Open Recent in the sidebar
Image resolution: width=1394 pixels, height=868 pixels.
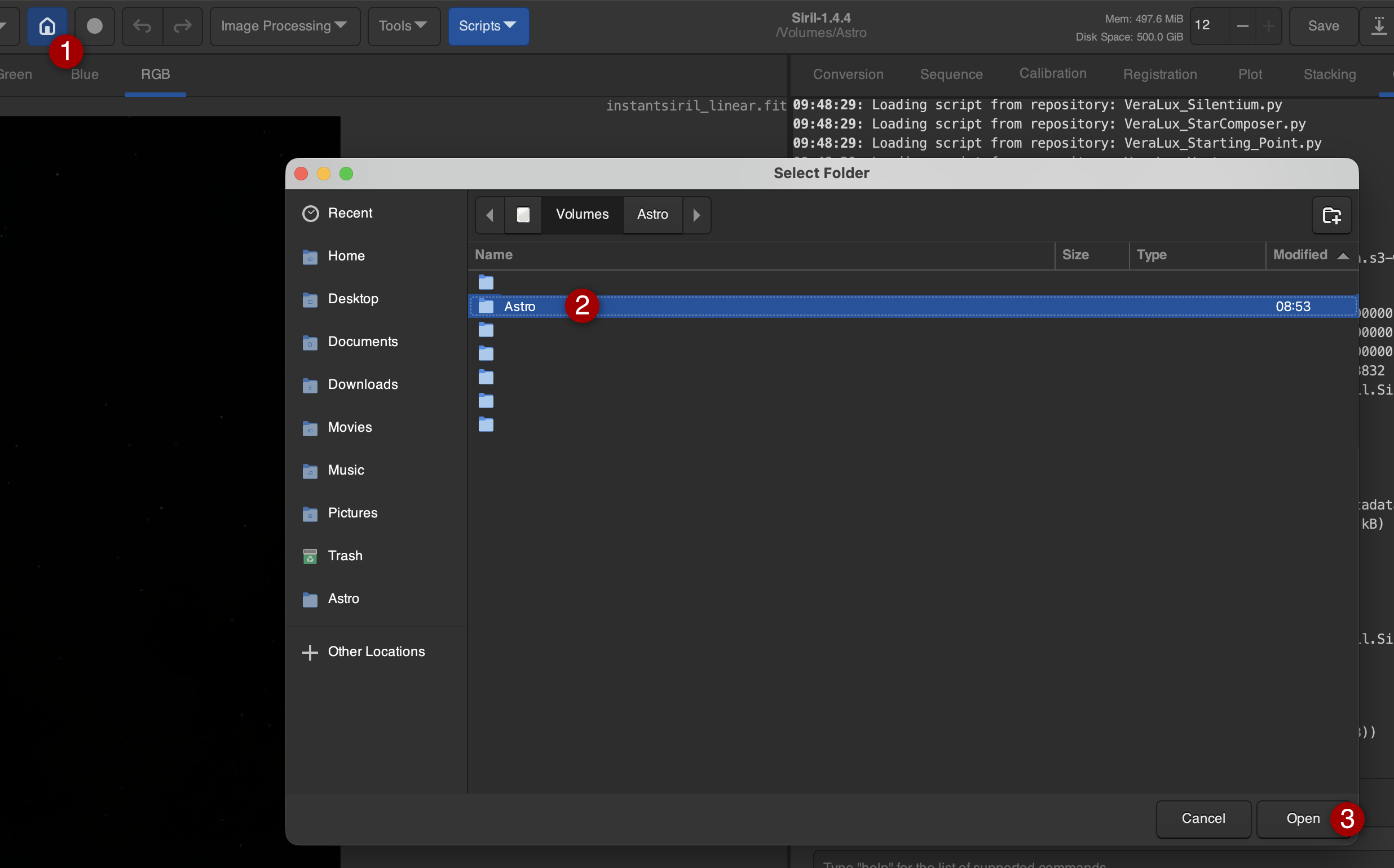click(x=376, y=213)
